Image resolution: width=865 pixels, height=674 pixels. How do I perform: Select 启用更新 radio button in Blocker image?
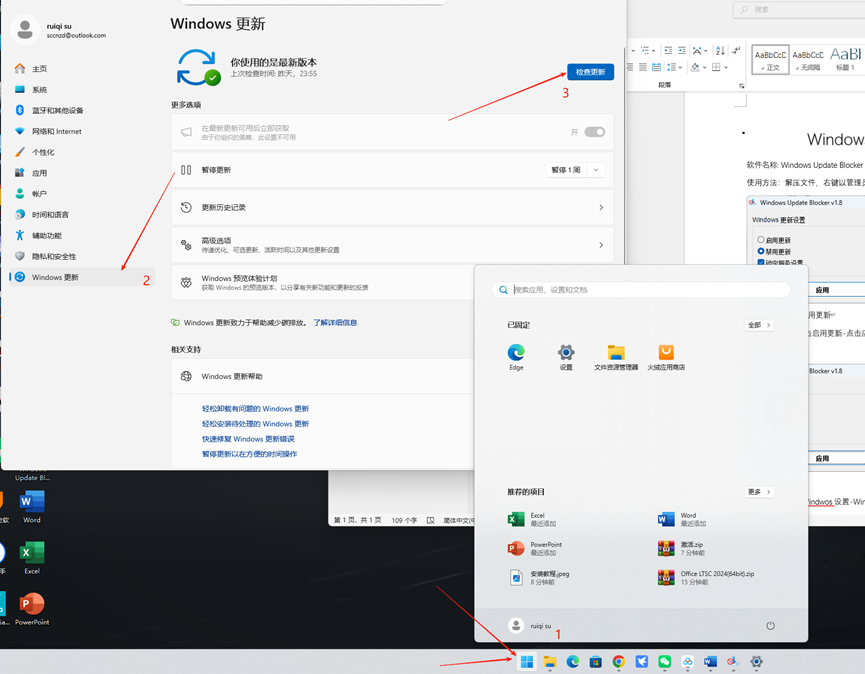(x=761, y=240)
